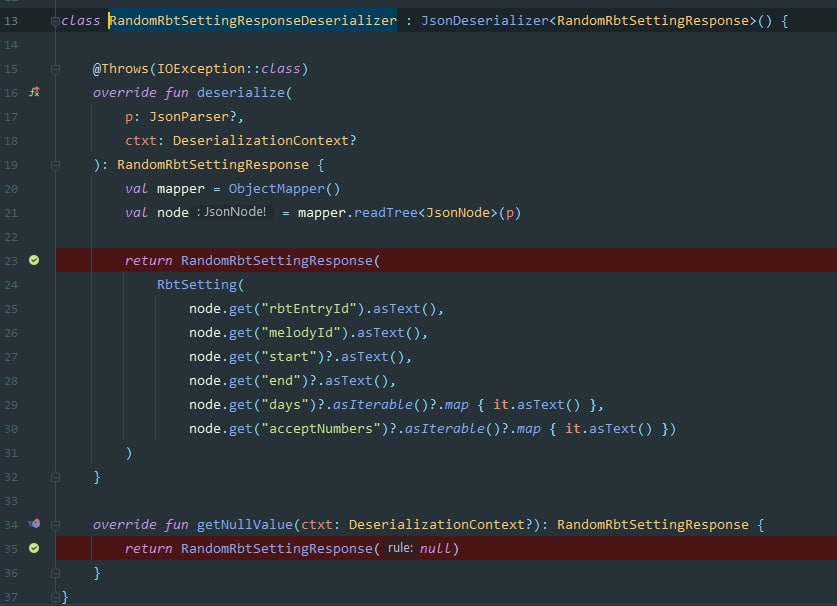This screenshot has width=837, height=606.
Task: Click the override gutter icon beside deserialize
Action: click(34, 92)
